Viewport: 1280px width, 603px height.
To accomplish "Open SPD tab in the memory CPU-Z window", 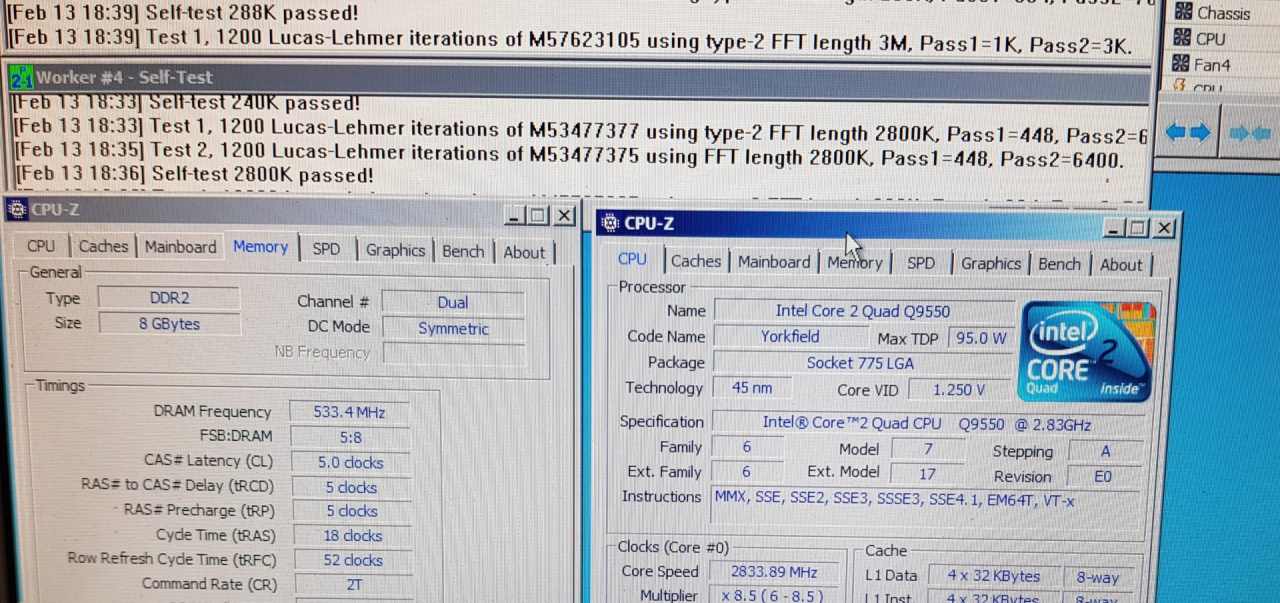I will tap(326, 249).
